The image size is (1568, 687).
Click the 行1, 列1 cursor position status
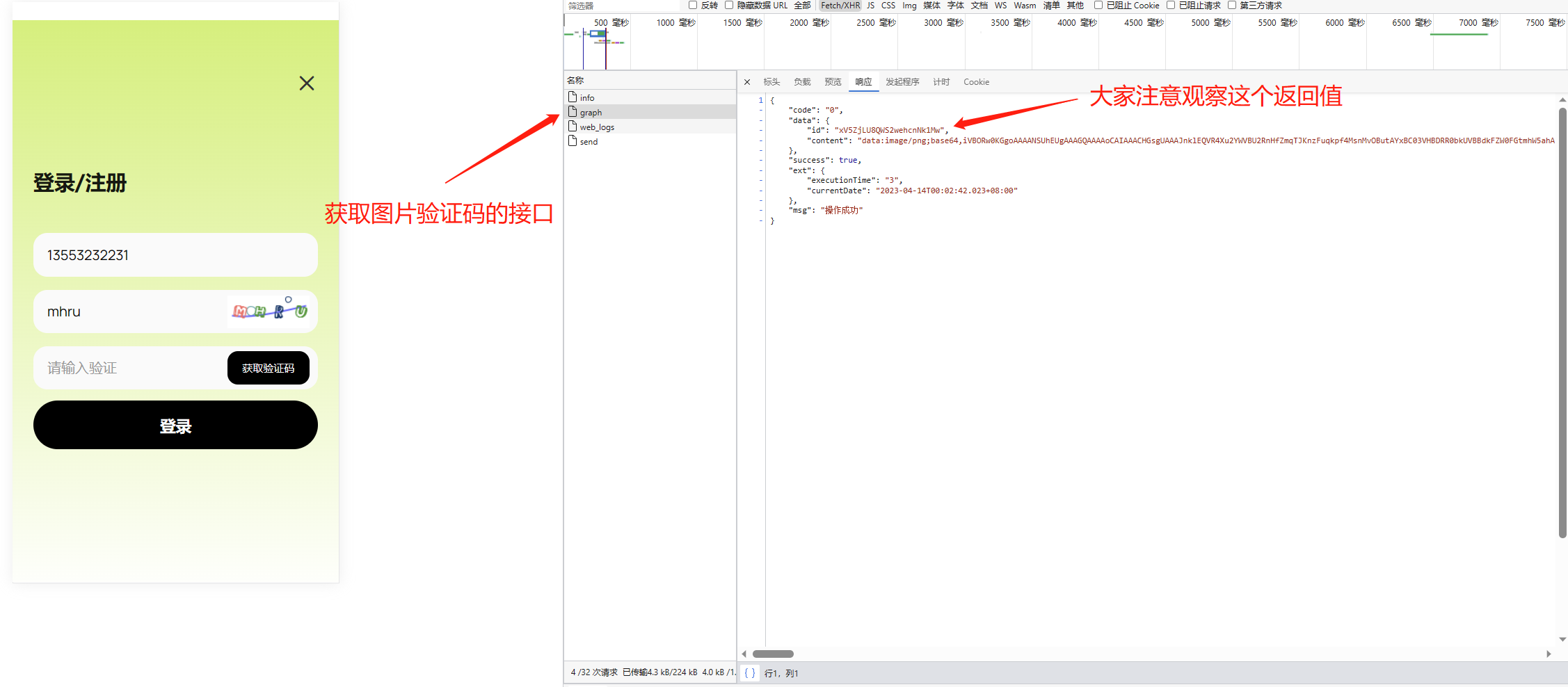(781, 673)
